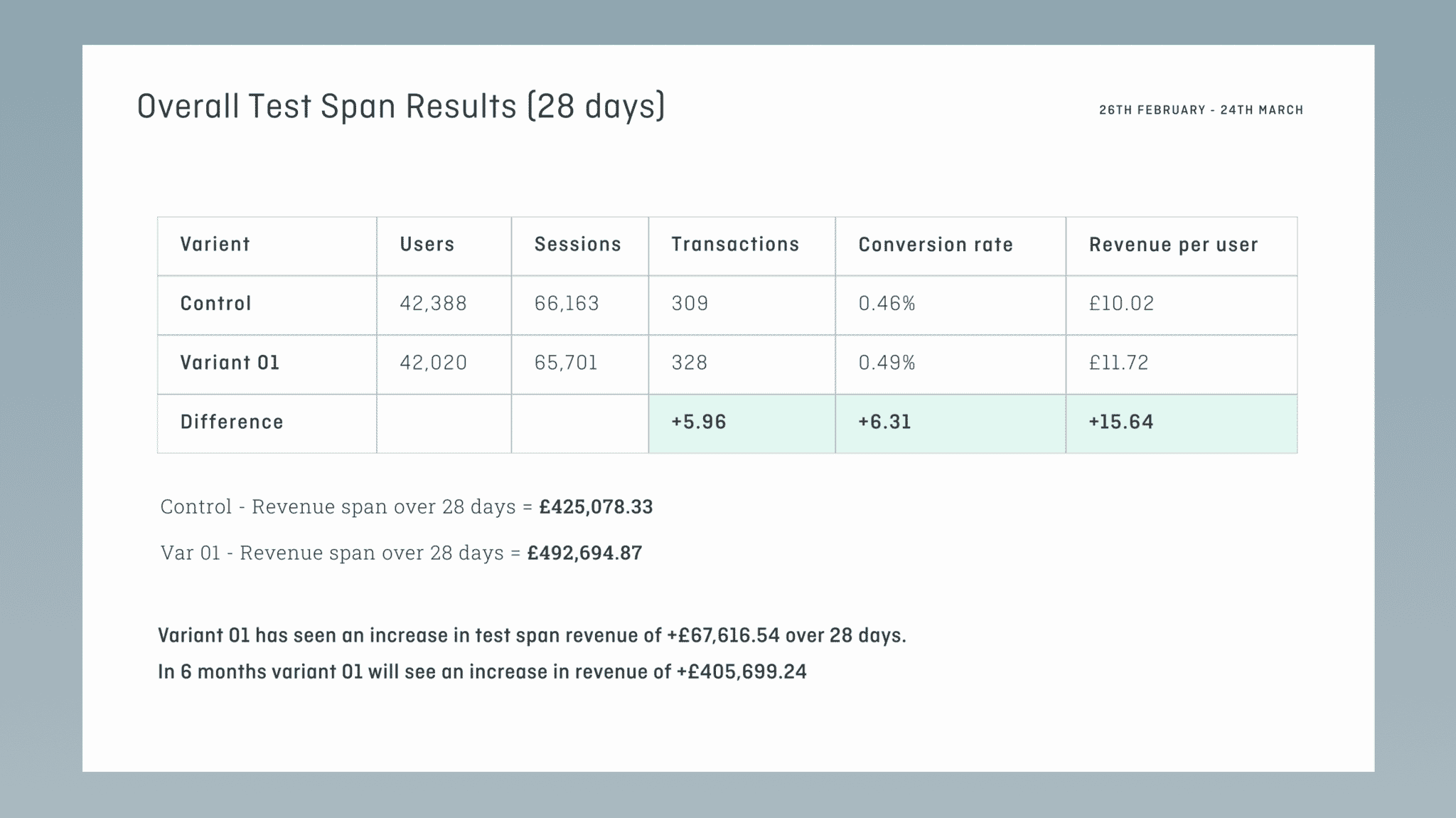Click the Control users value 42,388

pyautogui.click(x=433, y=304)
